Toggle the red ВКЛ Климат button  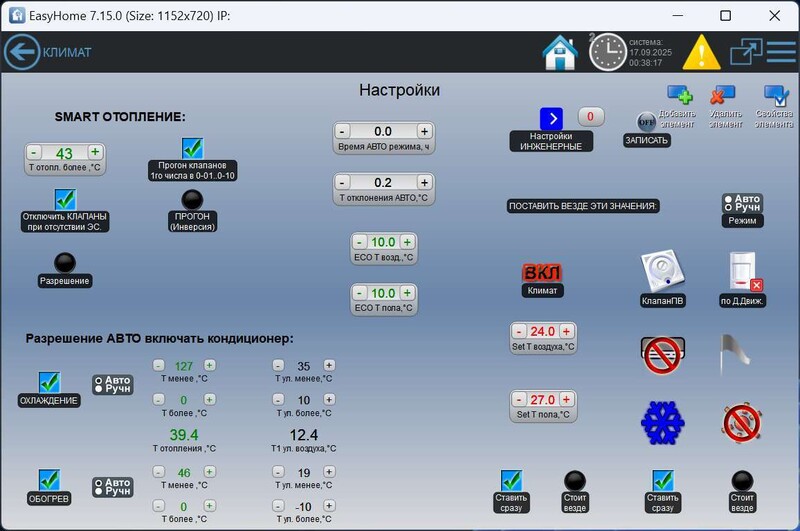[542, 273]
